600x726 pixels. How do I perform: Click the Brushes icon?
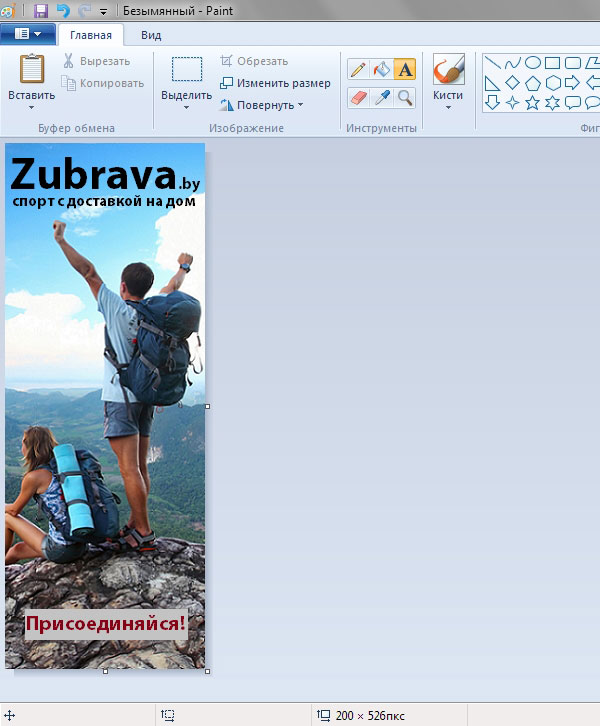(448, 69)
